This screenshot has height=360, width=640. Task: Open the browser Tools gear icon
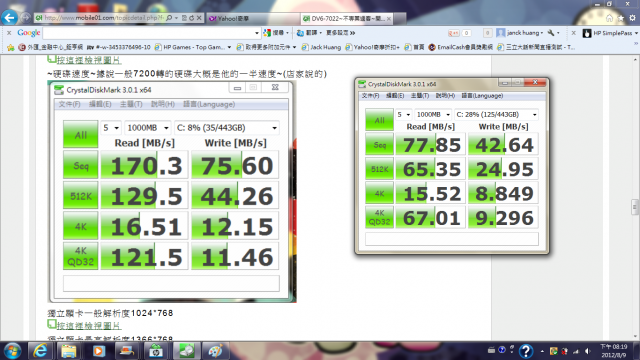tap(632, 18)
